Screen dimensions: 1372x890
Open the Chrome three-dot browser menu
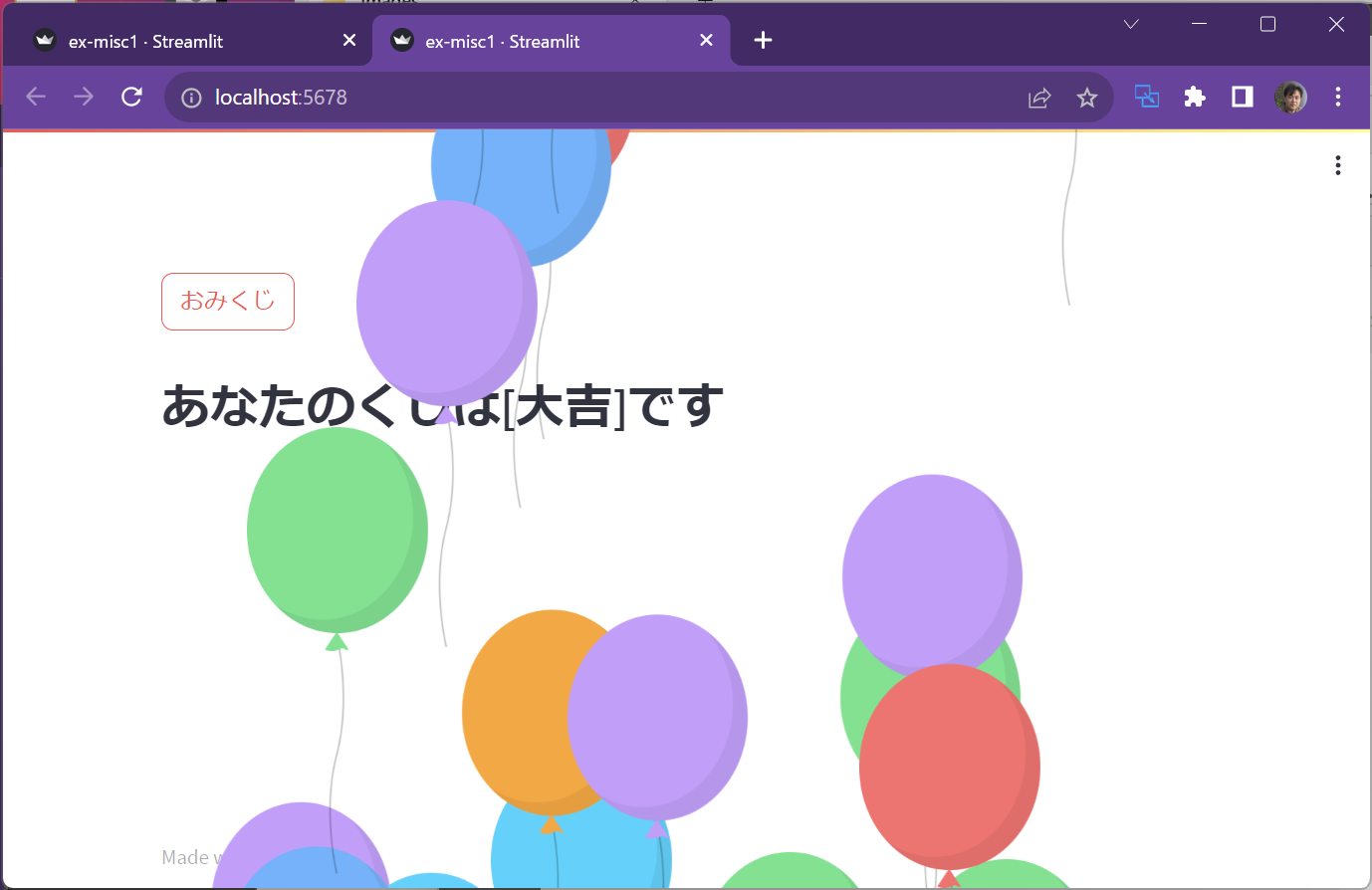pos(1337,97)
